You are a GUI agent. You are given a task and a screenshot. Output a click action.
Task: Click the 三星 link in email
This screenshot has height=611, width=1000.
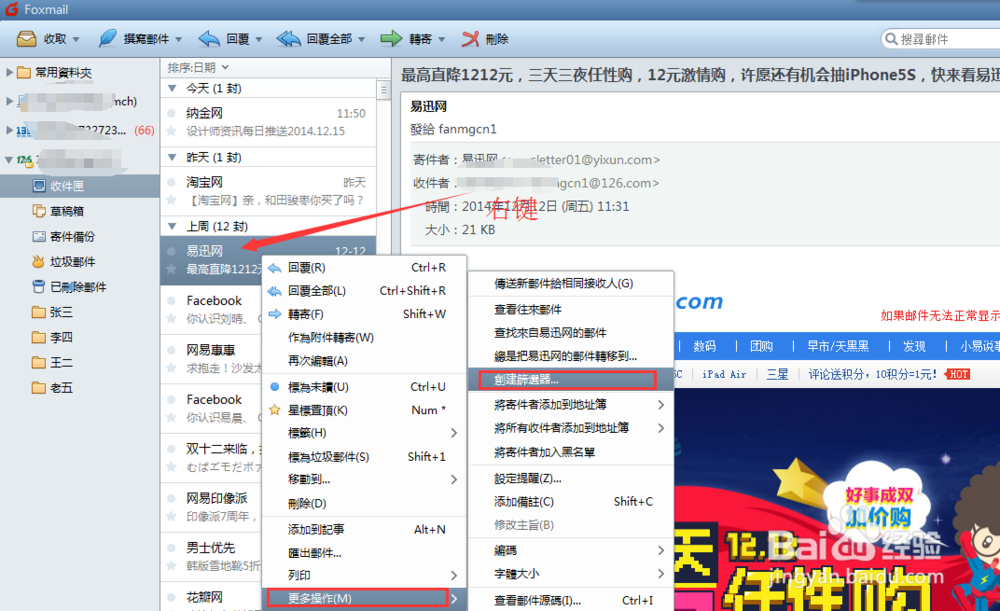click(777, 374)
